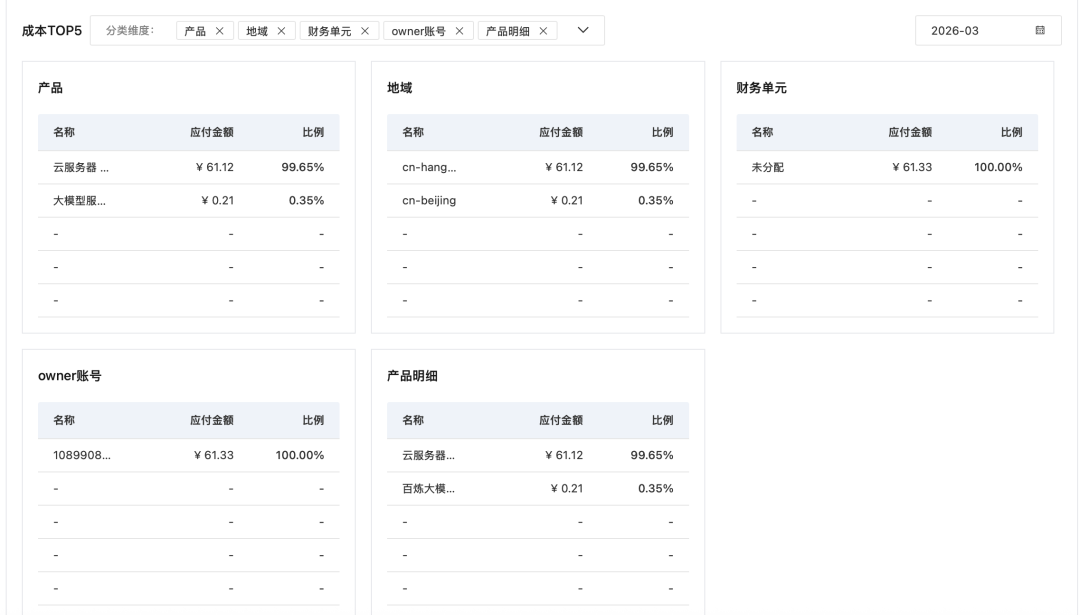This screenshot has height=615, width=1080.
Task: Remove the 产品明细 dimension tag
Action: click(x=543, y=31)
